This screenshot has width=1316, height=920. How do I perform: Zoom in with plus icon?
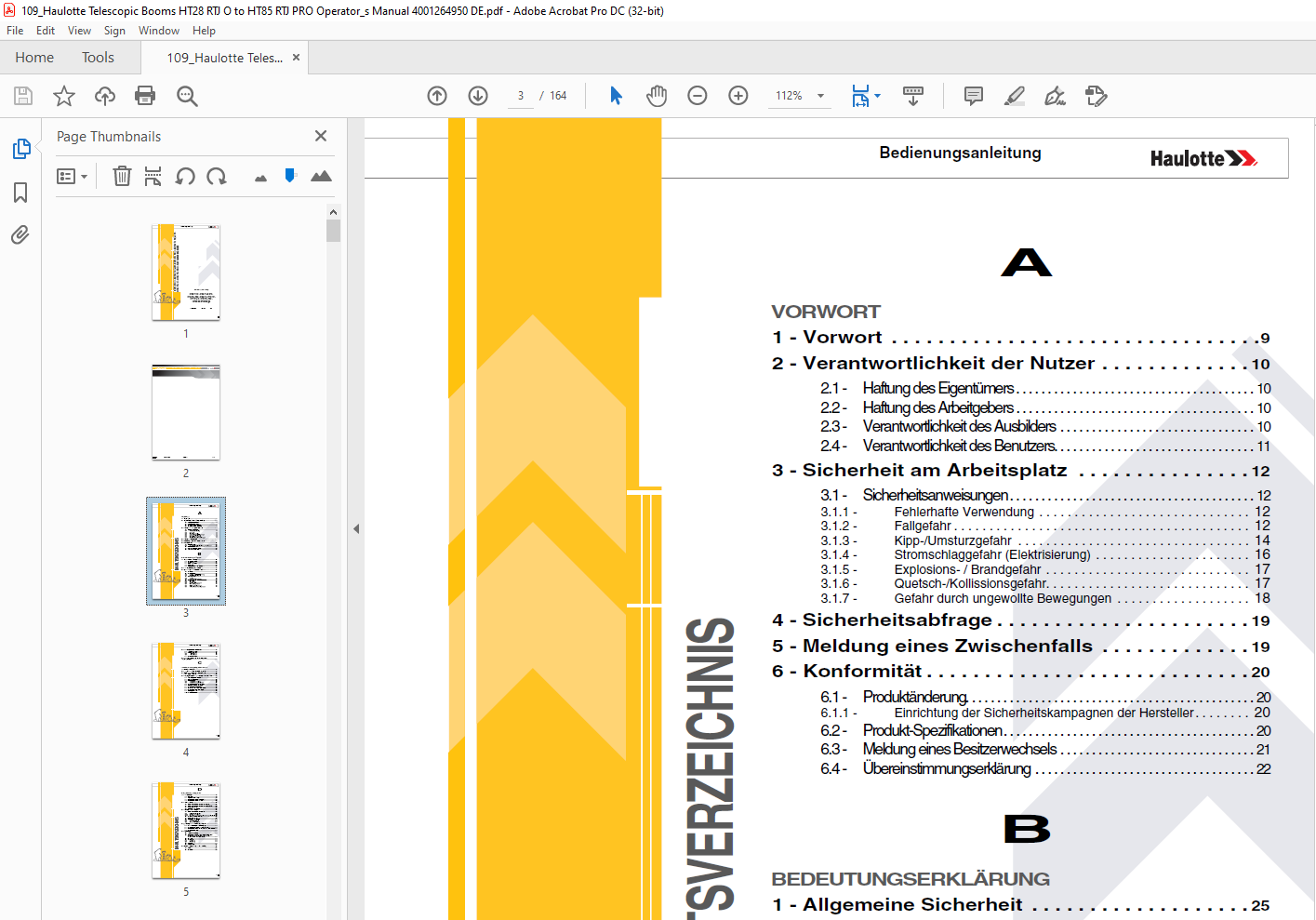738,96
